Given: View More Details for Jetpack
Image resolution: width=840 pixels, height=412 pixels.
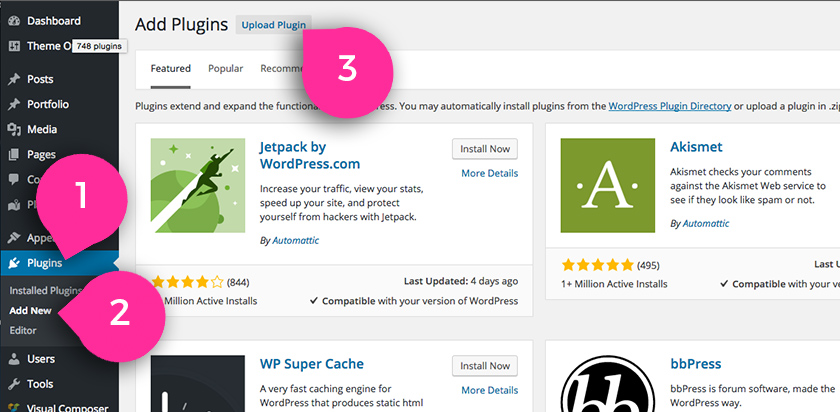Looking at the screenshot, I should pos(490,174).
